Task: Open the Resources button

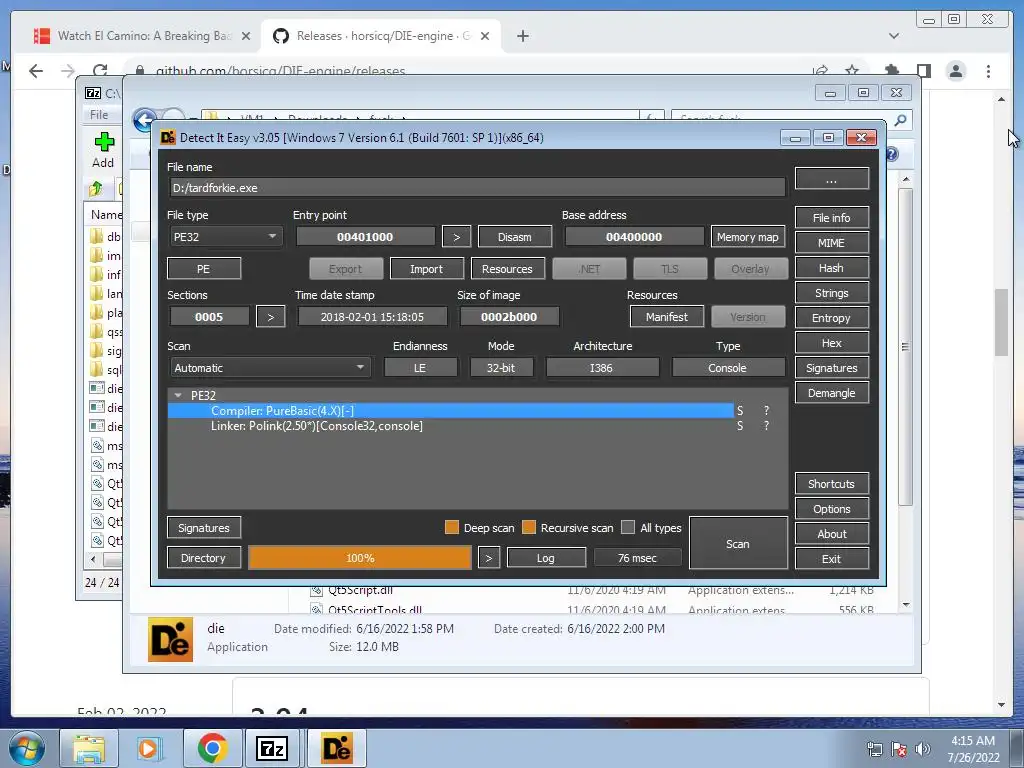Action: coord(507,269)
